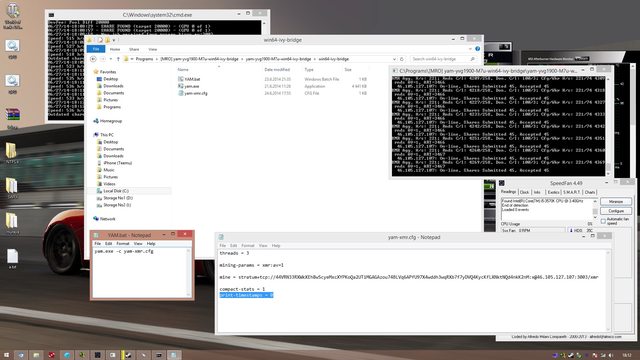Open File menu in YAM.bat Notepad
This screenshot has height=360, width=640.
click(x=98, y=244)
